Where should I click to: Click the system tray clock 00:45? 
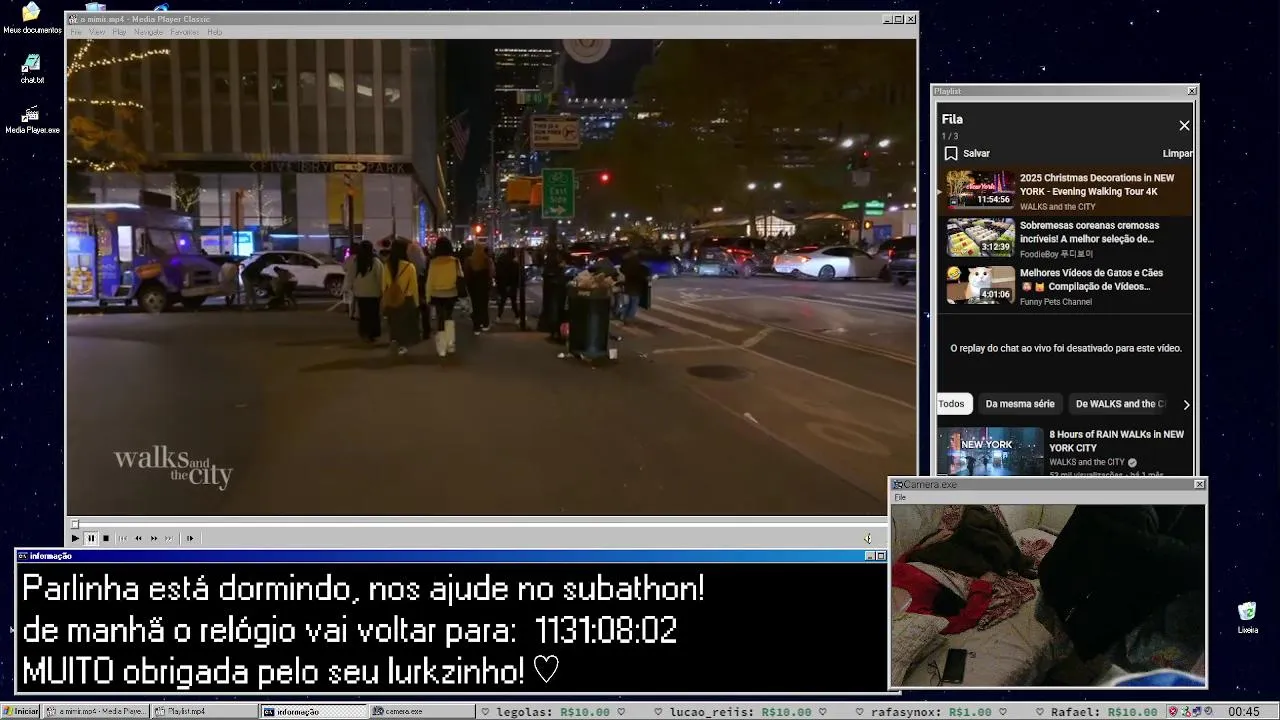1244,712
